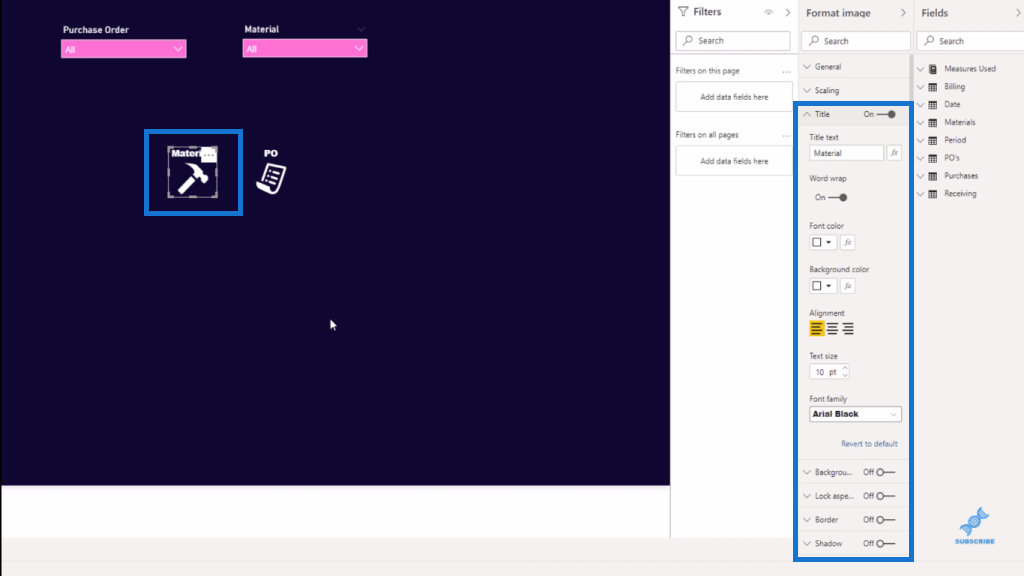
Task: Click the Subscribe DNA logo
Action: pyautogui.click(x=974, y=526)
